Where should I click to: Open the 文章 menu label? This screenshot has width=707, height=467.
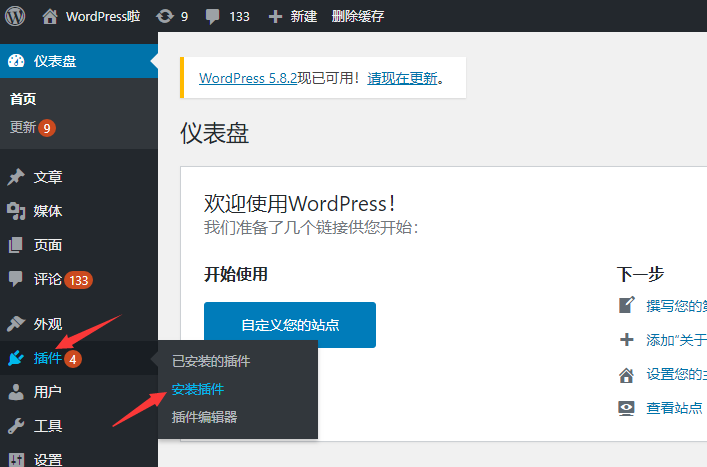(x=48, y=177)
